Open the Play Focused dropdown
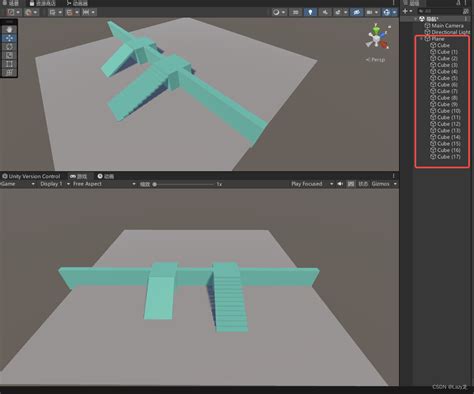The image size is (474, 394). 312,184
